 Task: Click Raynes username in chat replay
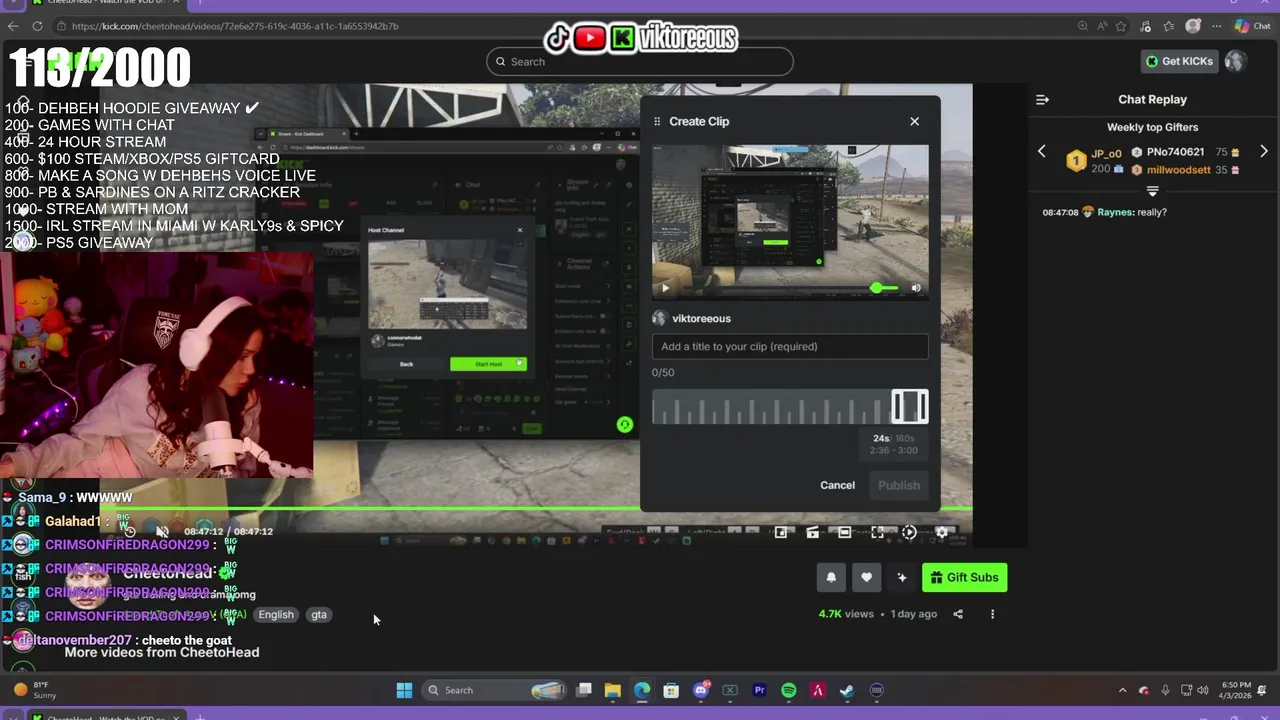(1115, 212)
